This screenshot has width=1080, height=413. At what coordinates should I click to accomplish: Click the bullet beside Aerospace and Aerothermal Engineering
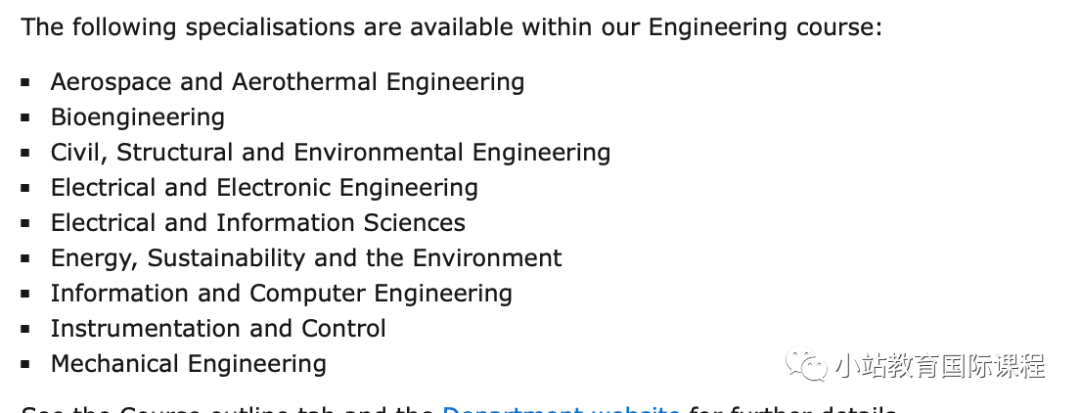point(25,83)
